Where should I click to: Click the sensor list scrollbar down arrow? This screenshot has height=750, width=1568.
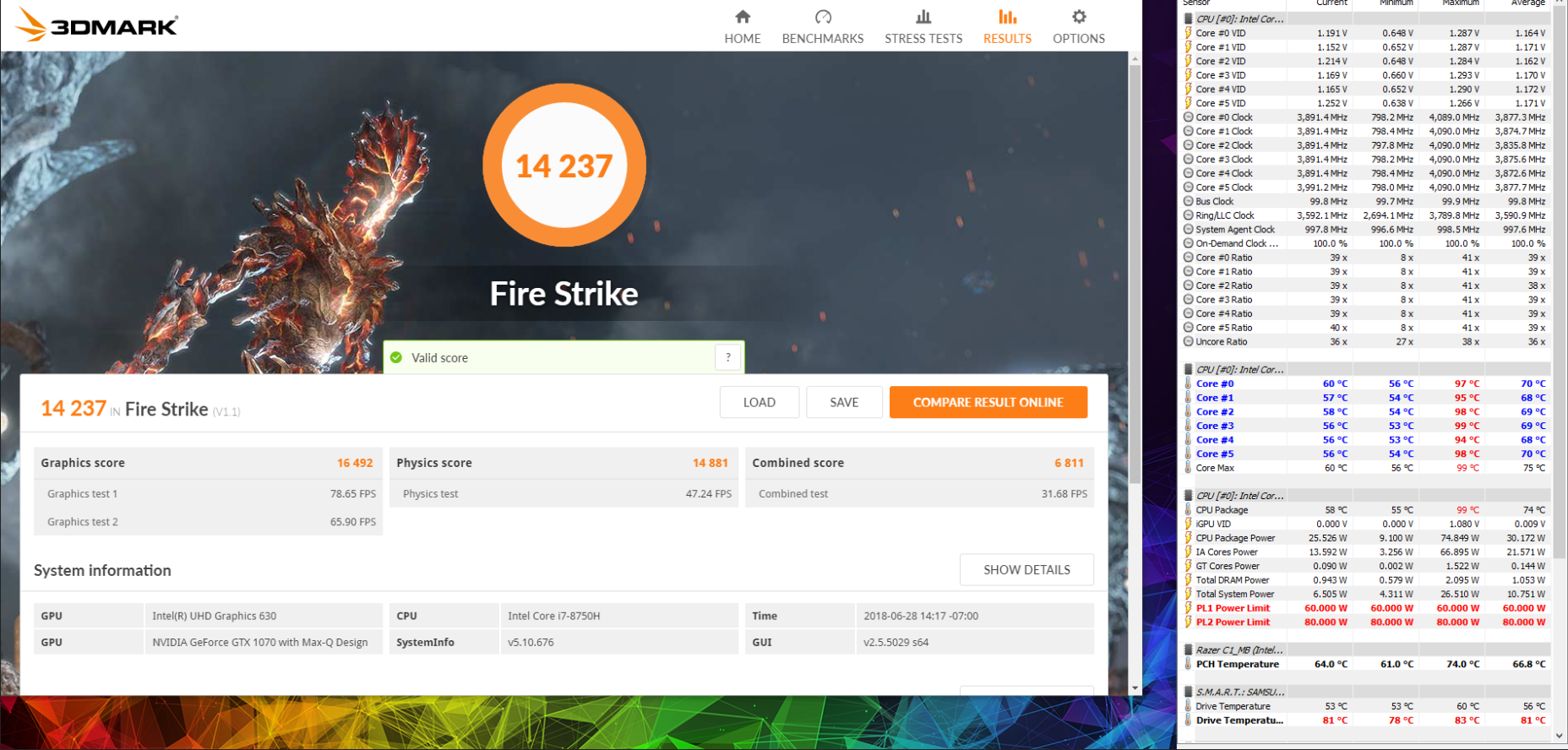tap(1560, 736)
